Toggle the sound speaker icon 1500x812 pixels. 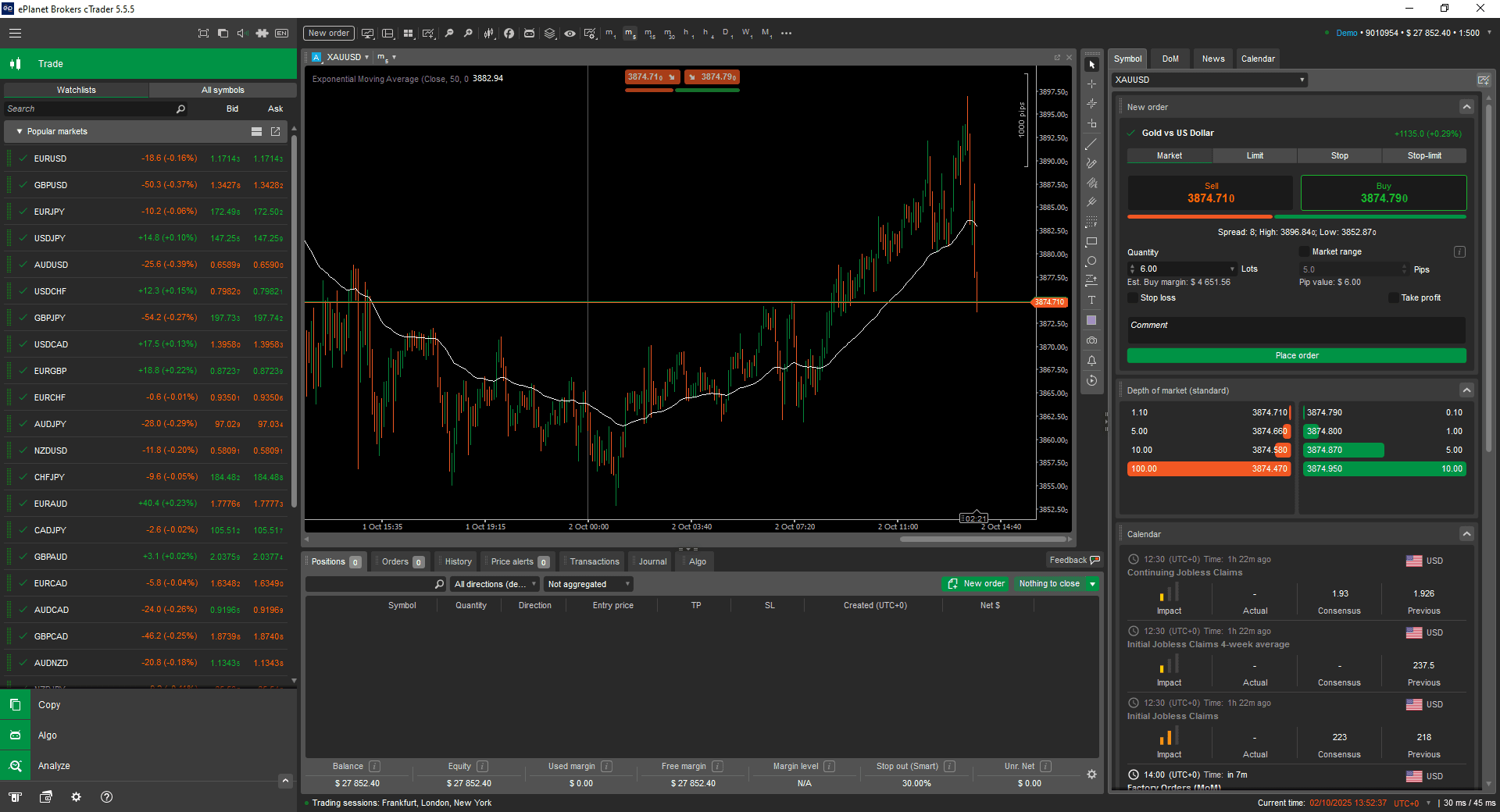click(x=241, y=34)
